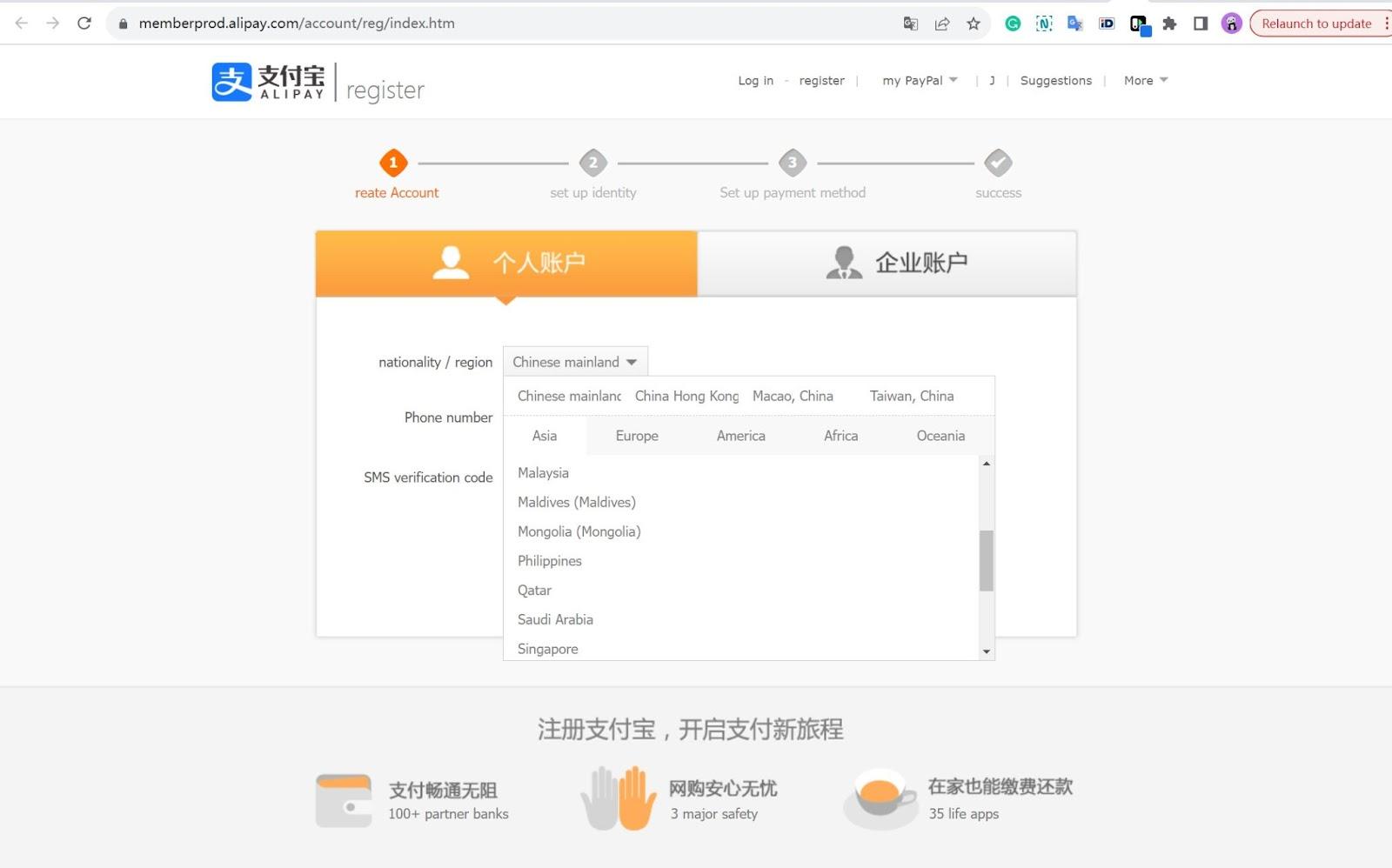Select the enterprise account tab (企业账户)

click(x=887, y=263)
